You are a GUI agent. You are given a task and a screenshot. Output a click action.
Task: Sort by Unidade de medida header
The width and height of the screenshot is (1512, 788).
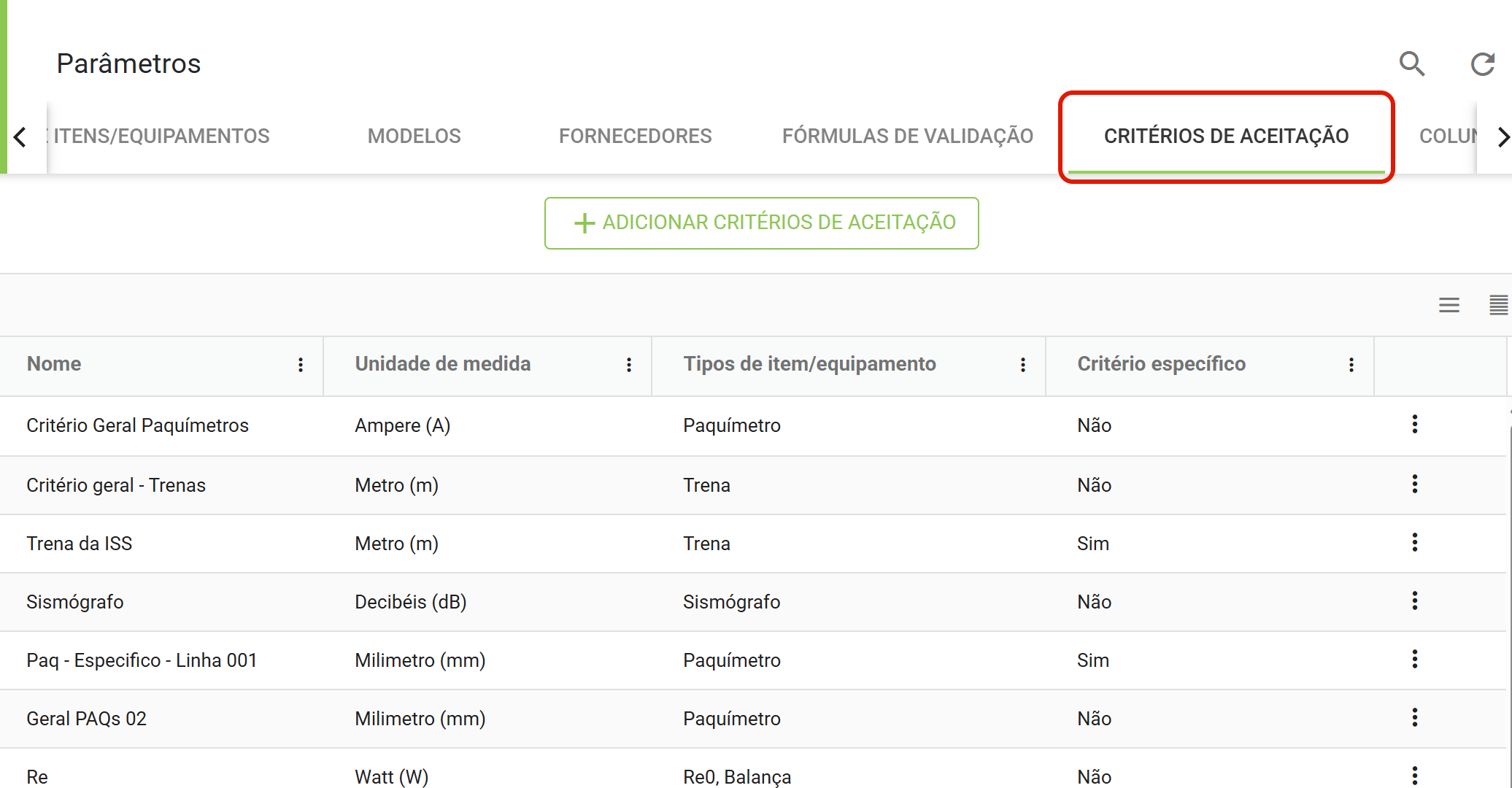click(x=442, y=364)
